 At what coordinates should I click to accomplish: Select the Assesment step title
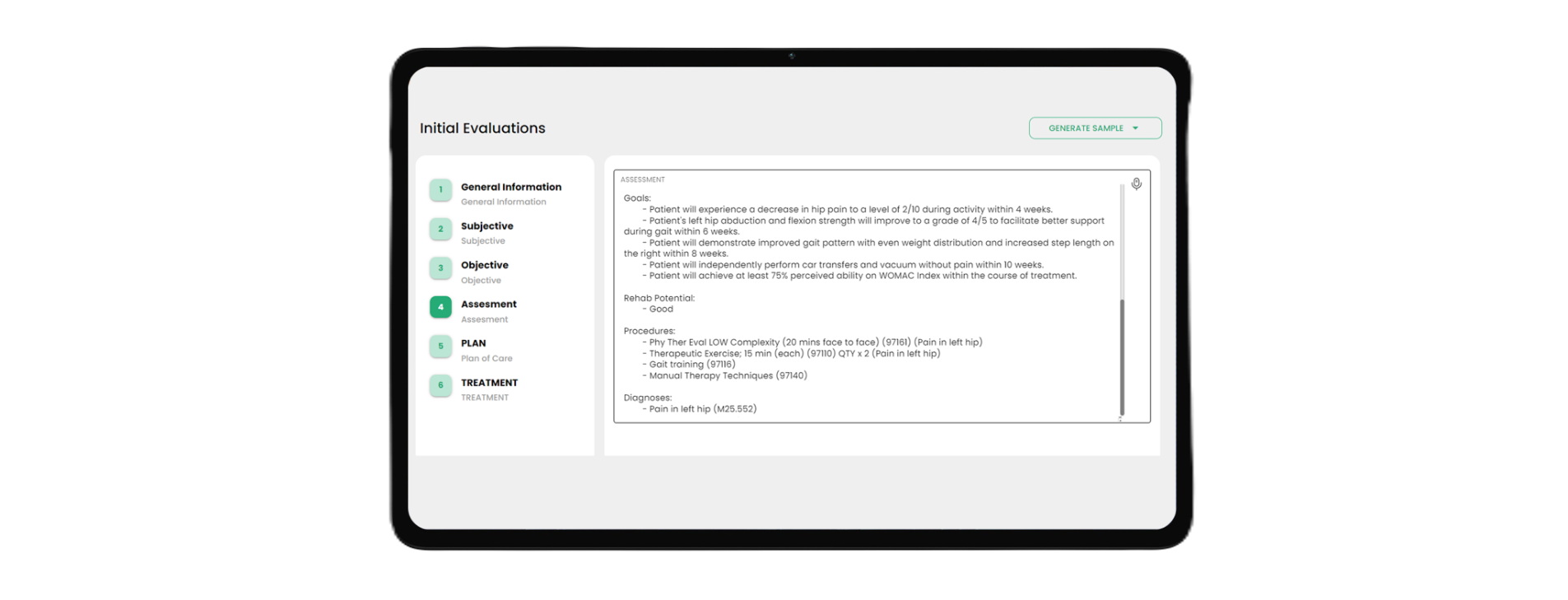coord(488,304)
